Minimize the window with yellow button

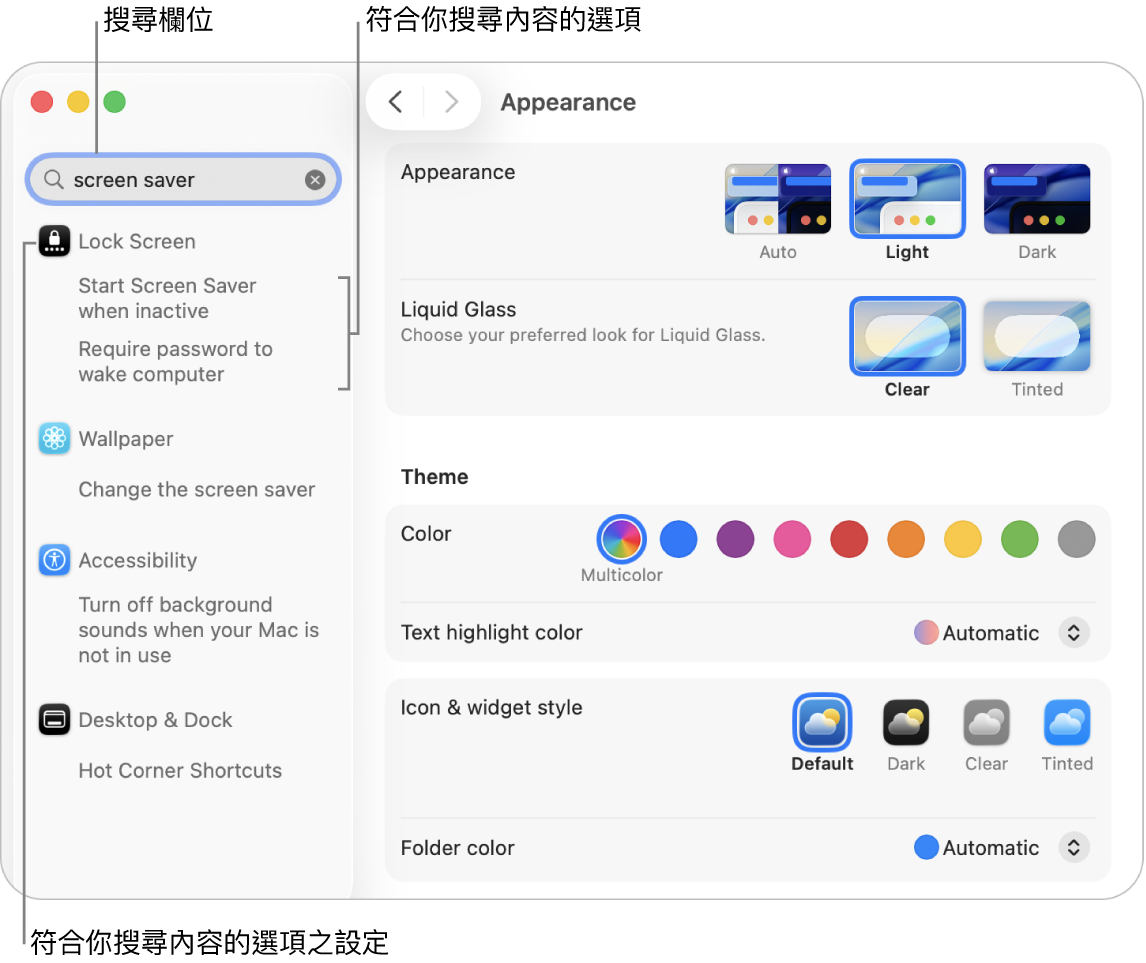(78, 102)
